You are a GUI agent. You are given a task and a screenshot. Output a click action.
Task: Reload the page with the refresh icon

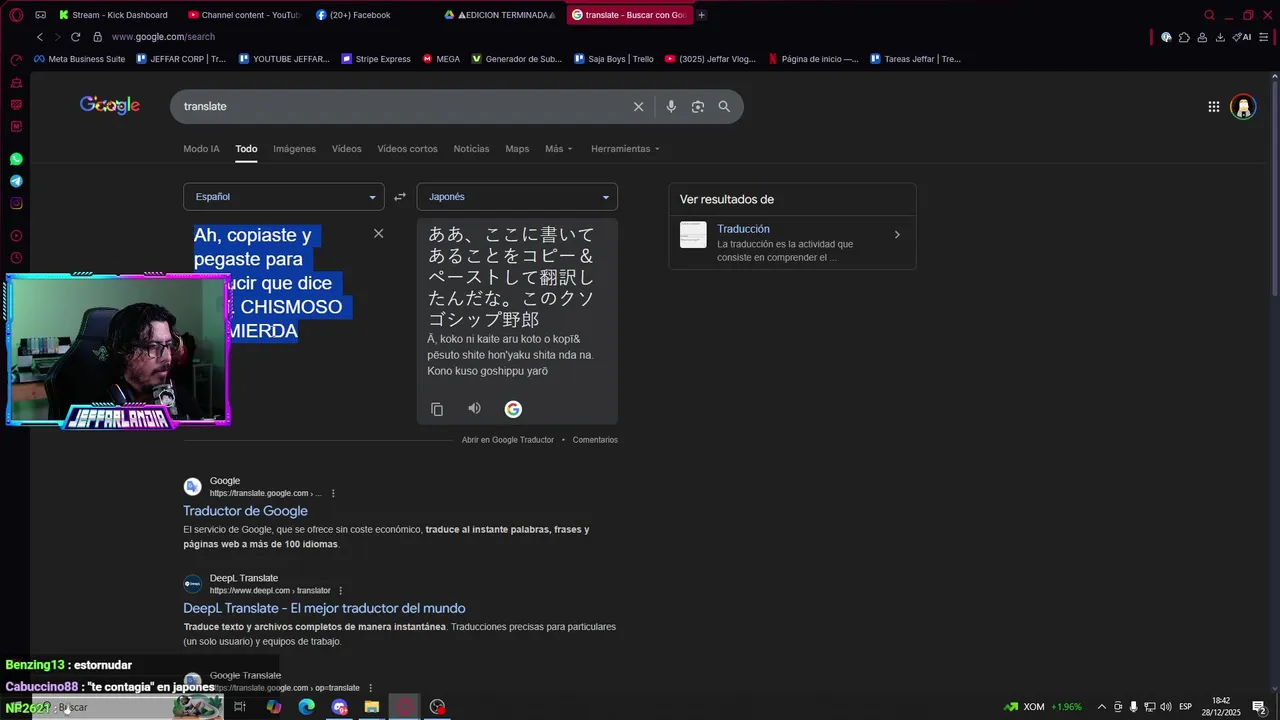pyautogui.click(x=75, y=37)
